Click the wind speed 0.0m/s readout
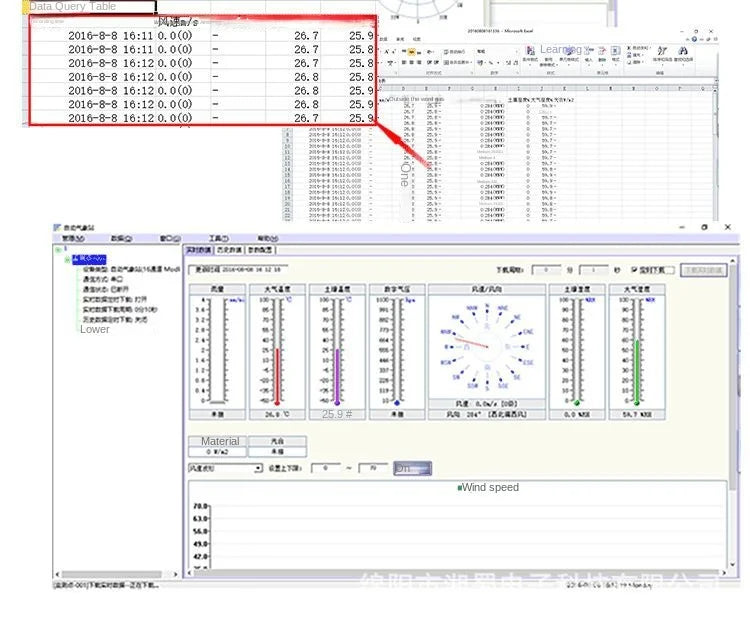This screenshot has width=750, height=623. click(486, 404)
